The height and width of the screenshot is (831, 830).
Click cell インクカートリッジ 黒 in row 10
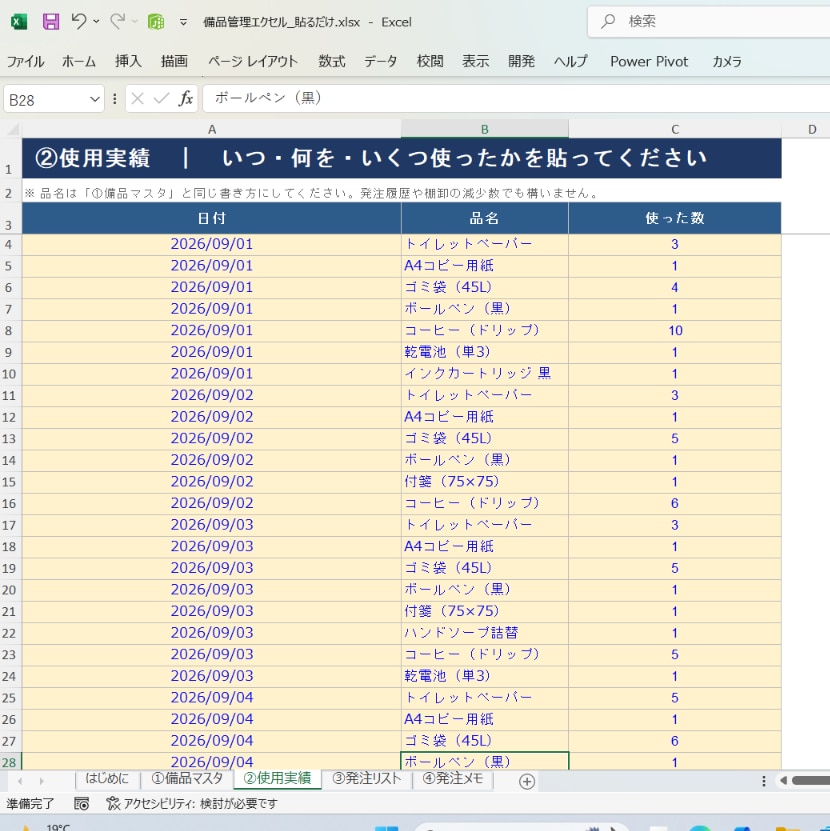[x=484, y=374]
